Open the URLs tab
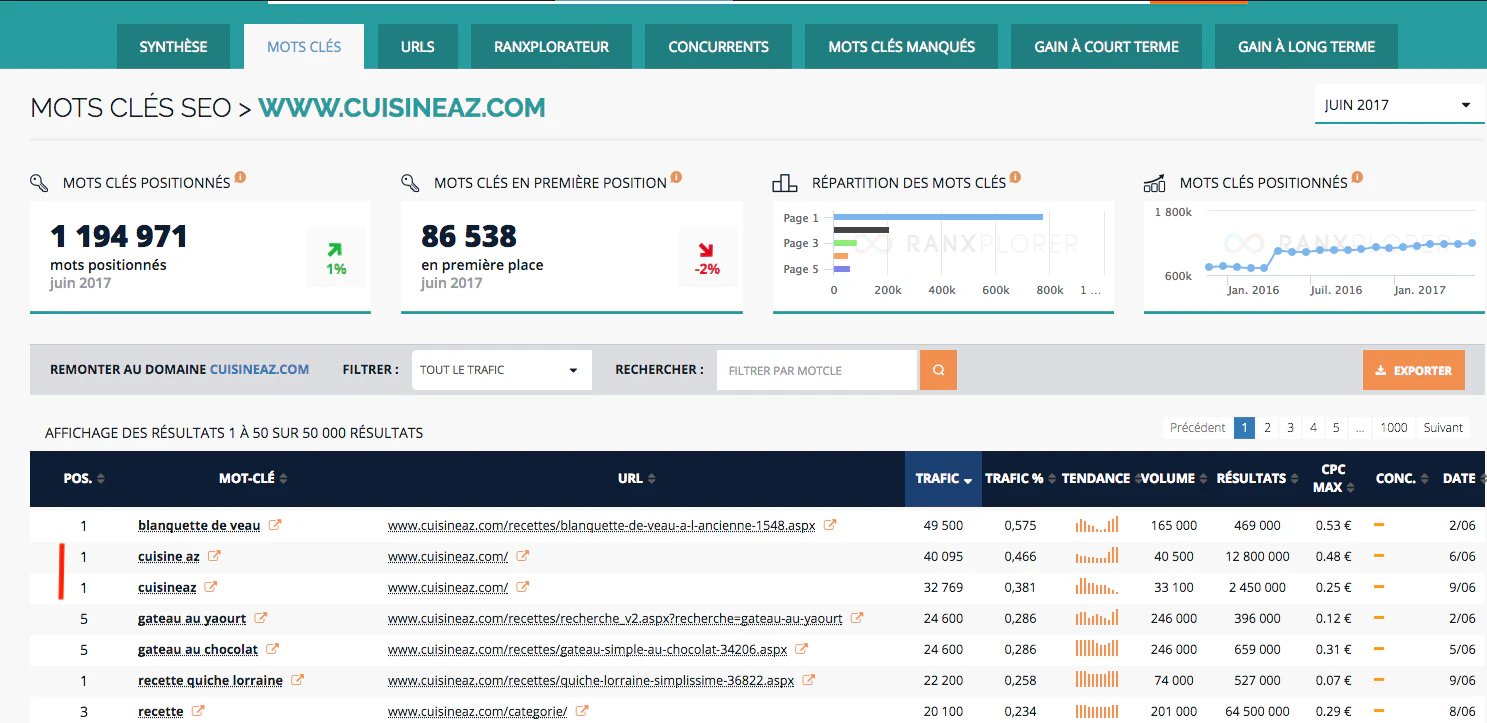The width and height of the screenshot is (1487, 723). (417, 47)
